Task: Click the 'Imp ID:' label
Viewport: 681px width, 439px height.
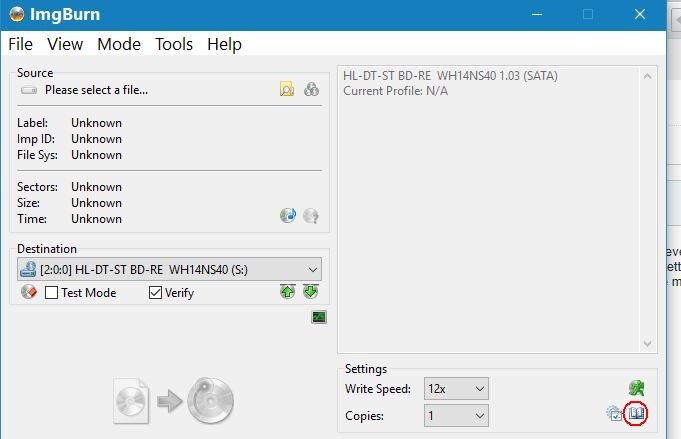Action: tap(36, 139)
